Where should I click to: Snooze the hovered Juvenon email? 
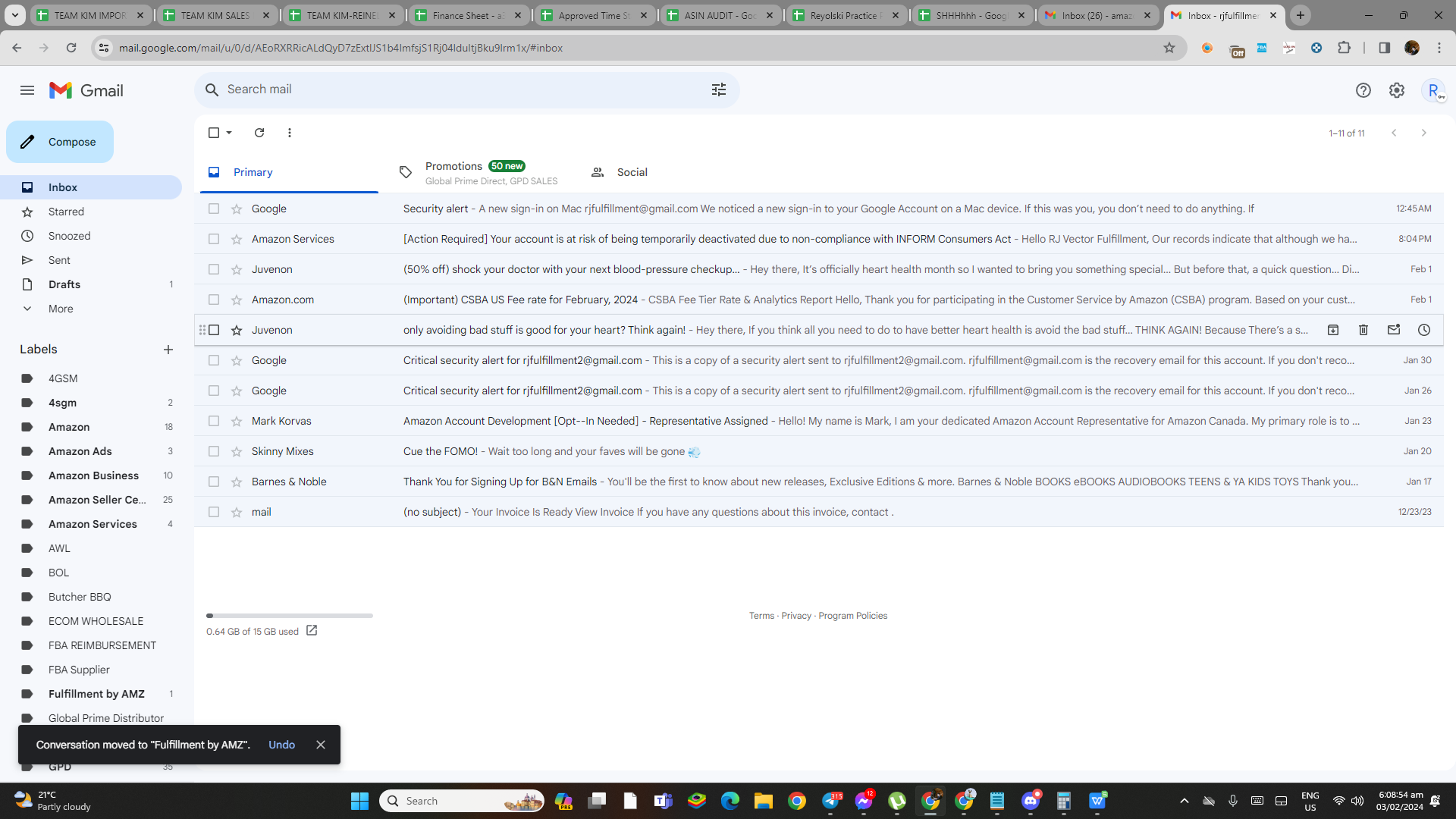click(x=1424, y=330)
